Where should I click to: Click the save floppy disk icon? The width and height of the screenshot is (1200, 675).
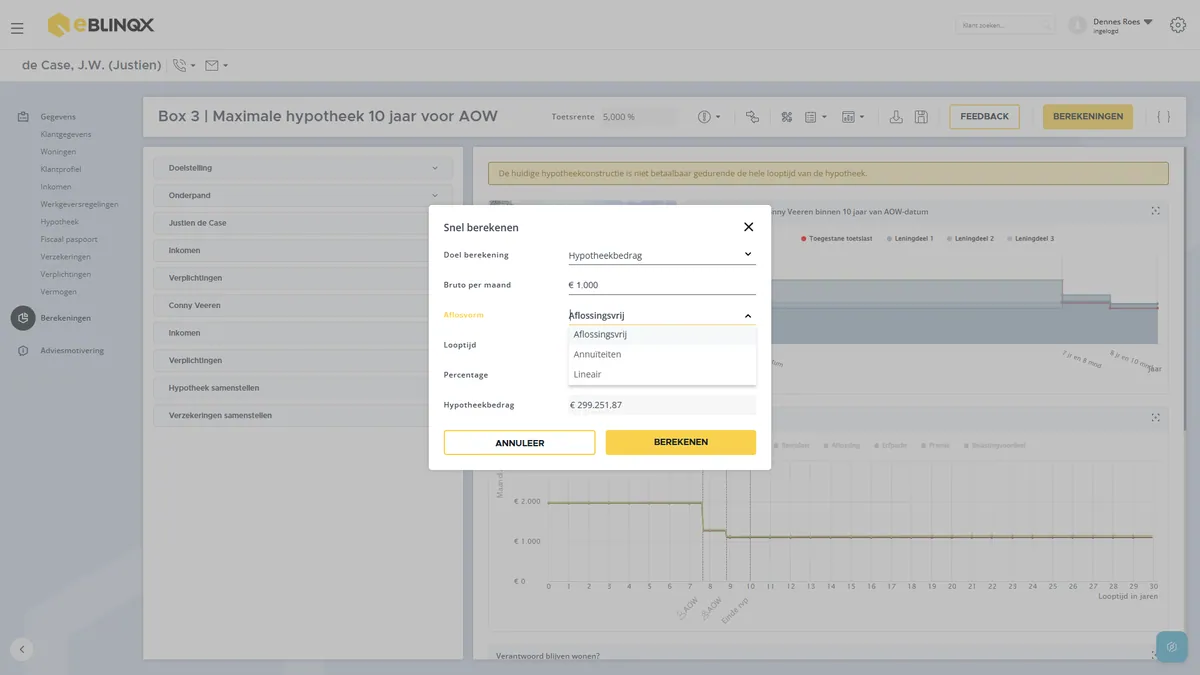point(921,117)
